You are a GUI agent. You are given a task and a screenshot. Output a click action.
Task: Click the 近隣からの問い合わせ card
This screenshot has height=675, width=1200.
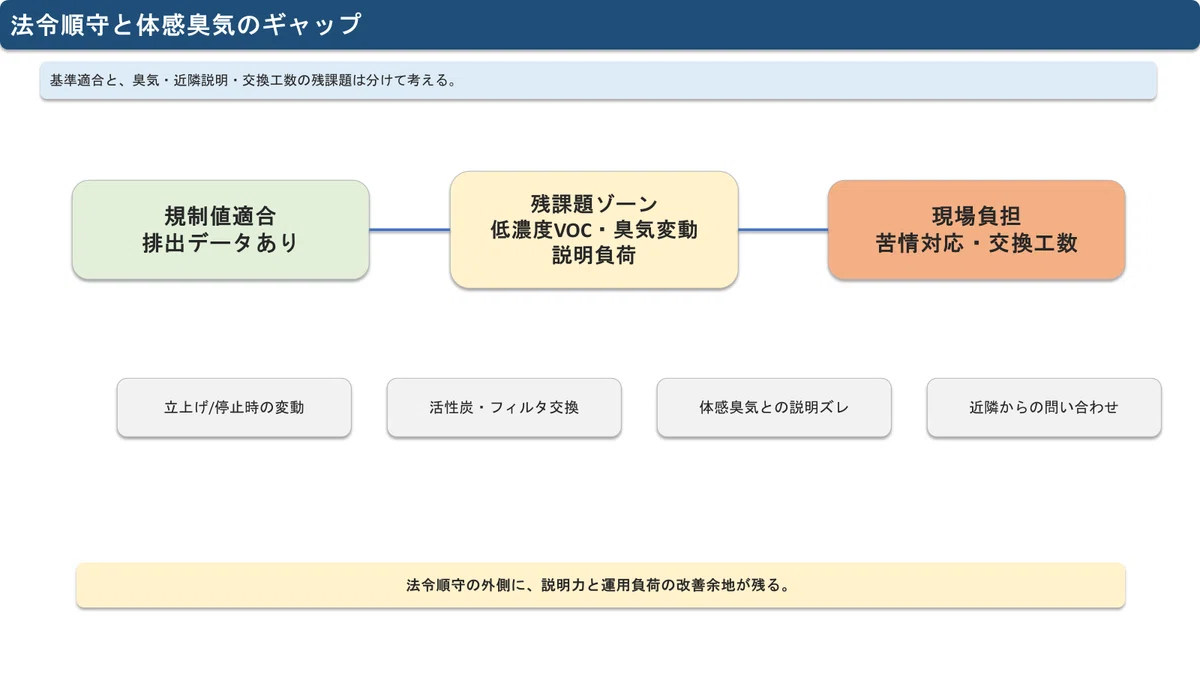click(1044, 407)
